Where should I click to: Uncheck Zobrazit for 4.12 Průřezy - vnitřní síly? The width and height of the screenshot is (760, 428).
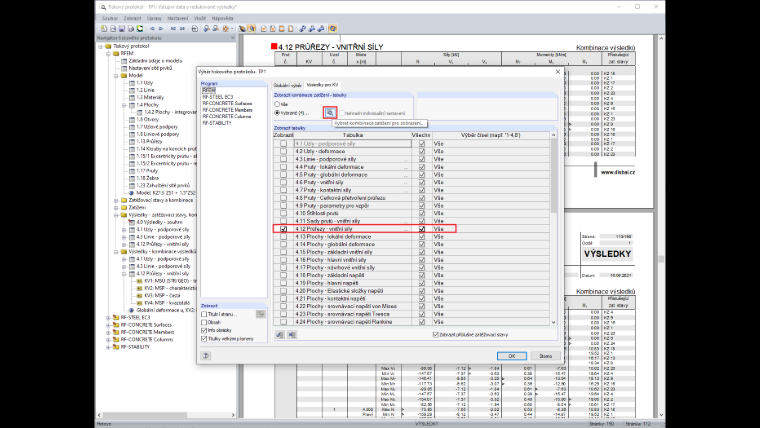[x=284, y=229]
